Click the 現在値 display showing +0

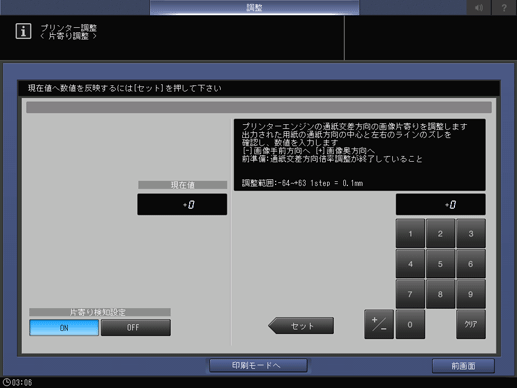pos(182,204)
